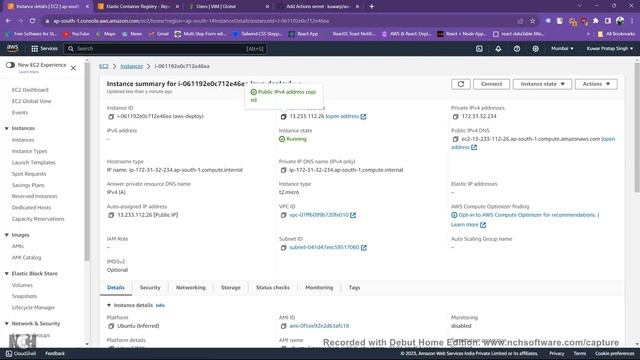The width and height of the screenshot is (640, 360).
Task: Switch to the Tags tab
Action: pyautogui.click(x=354, y=288)
